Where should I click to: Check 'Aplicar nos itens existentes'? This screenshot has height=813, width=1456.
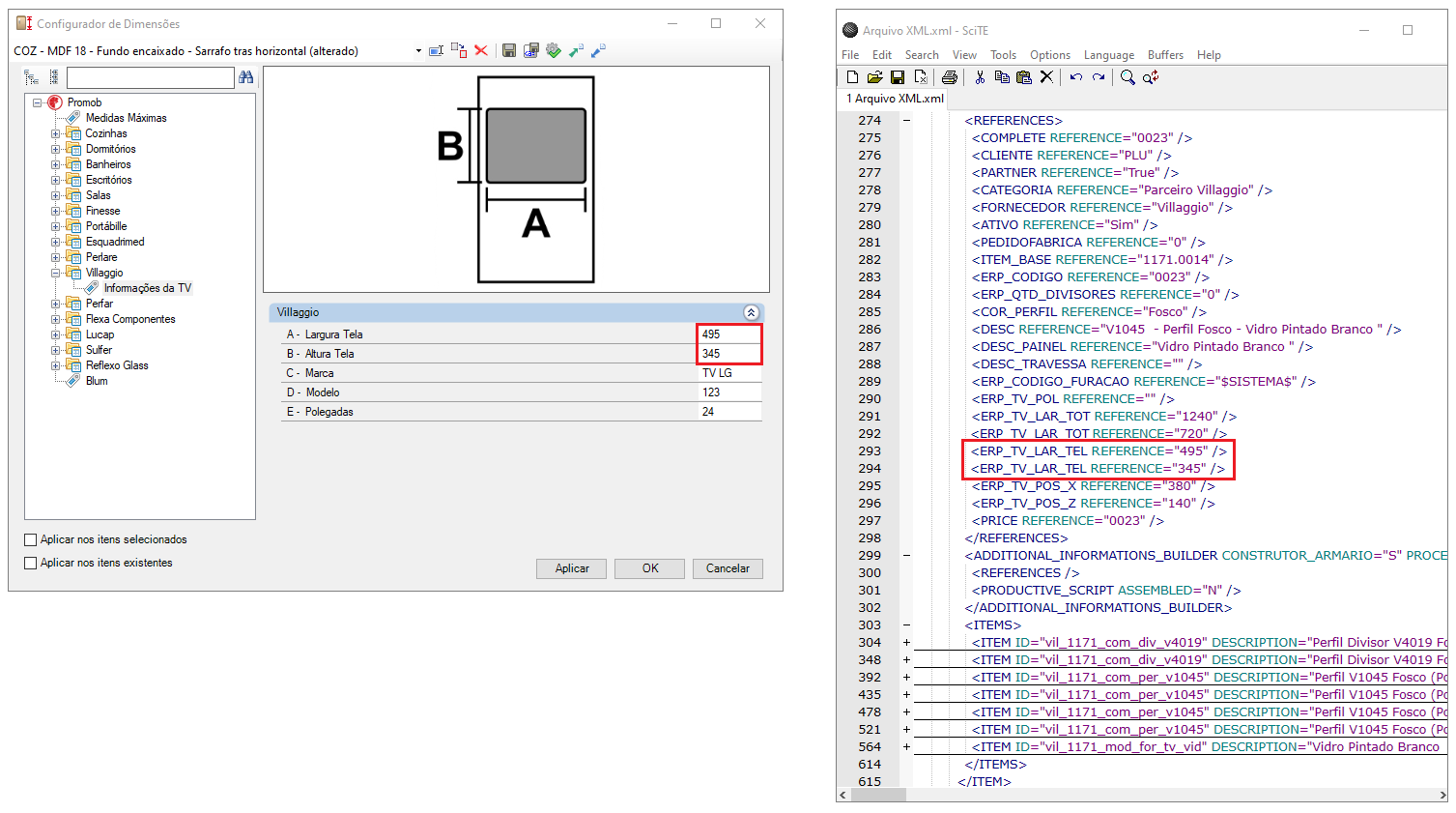click(31, 563)
